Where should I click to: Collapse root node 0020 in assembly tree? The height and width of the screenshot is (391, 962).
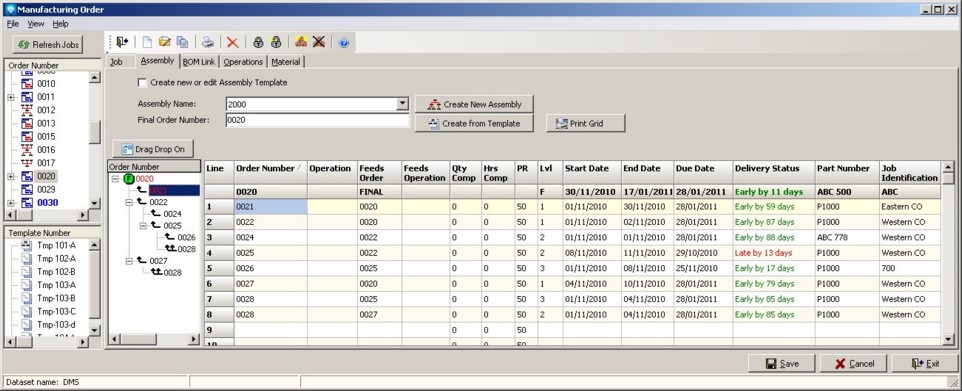115,179
